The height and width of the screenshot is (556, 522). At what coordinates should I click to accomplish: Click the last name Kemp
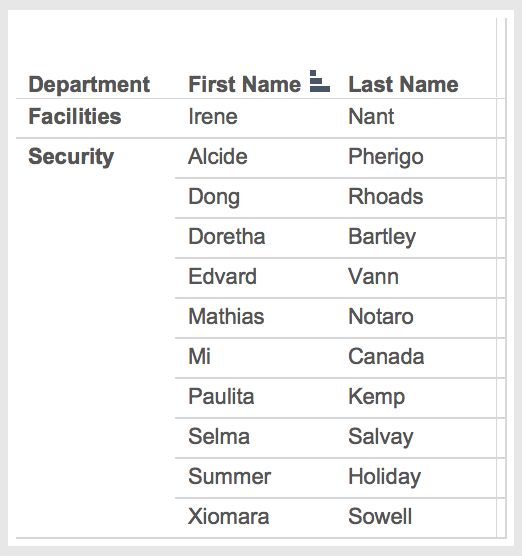pyautogui.click(x=377, y=397)
